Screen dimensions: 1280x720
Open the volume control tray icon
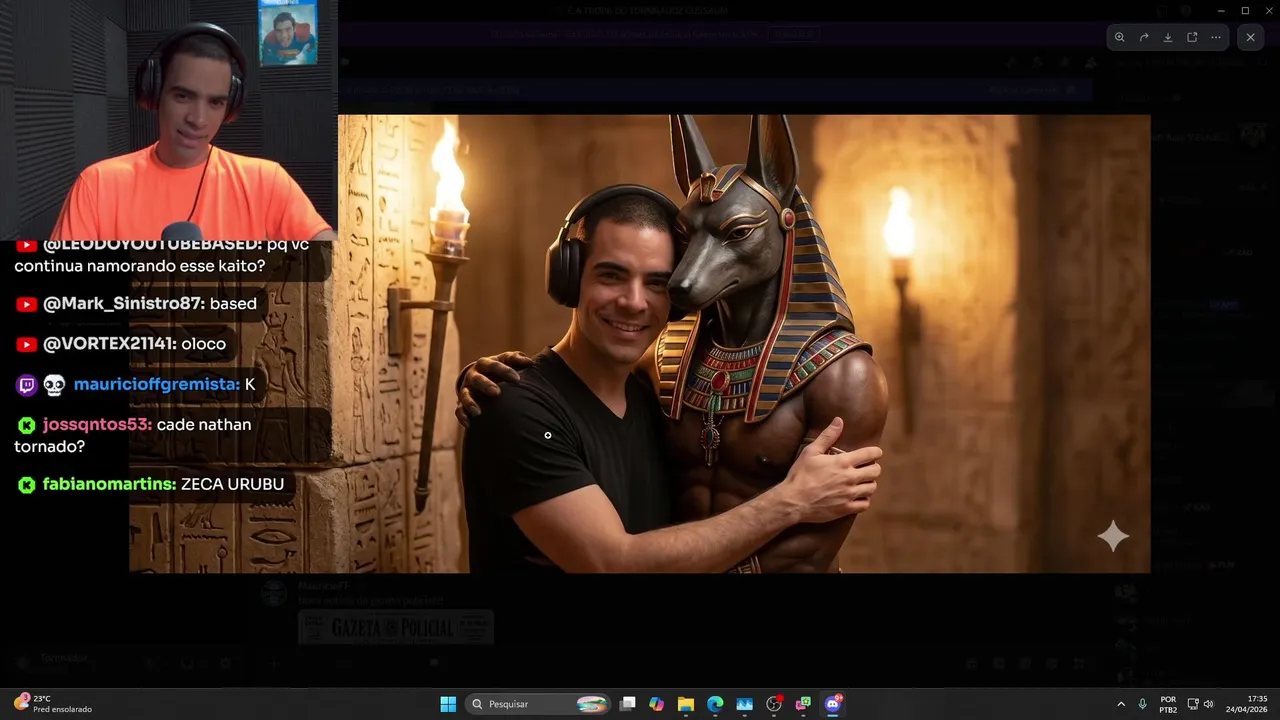(x=1209, y=704)
